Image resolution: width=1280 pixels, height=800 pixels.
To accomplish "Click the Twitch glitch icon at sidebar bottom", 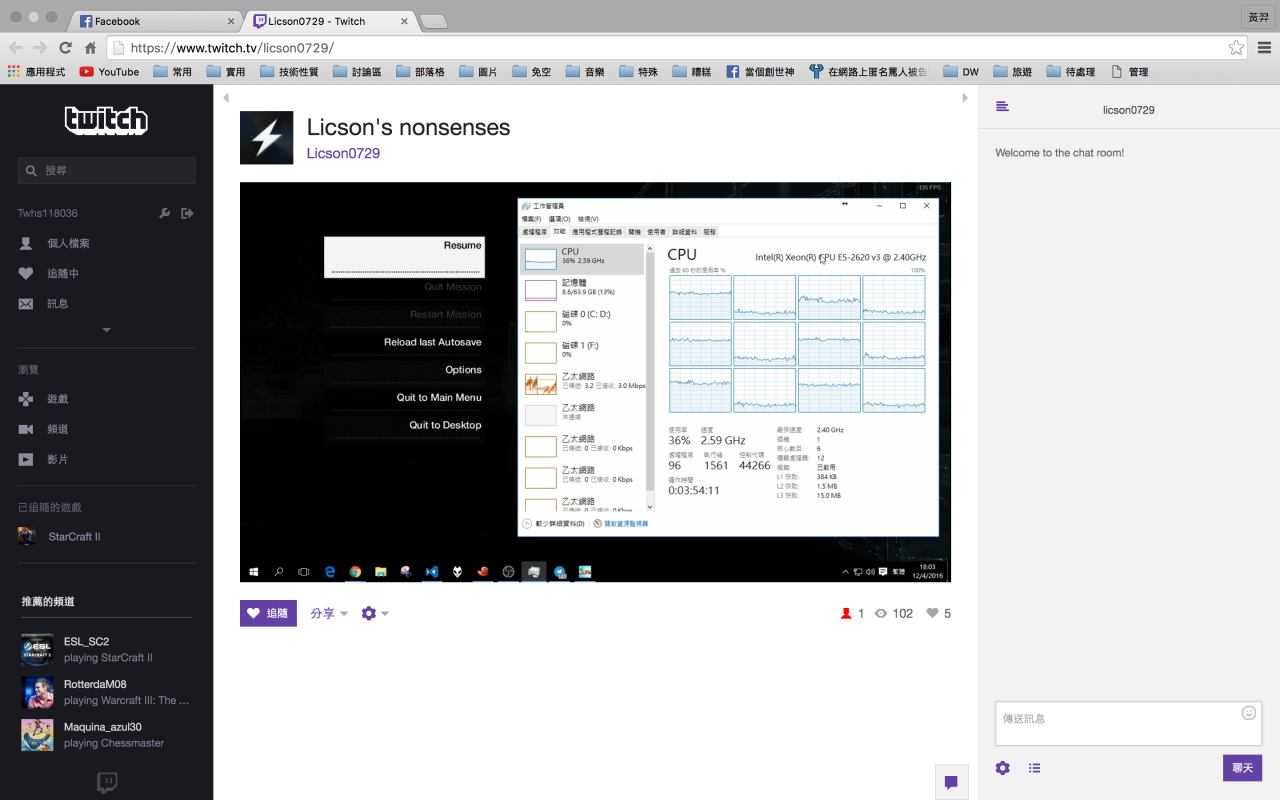I will pyautogui.click(x=107, y=782).
